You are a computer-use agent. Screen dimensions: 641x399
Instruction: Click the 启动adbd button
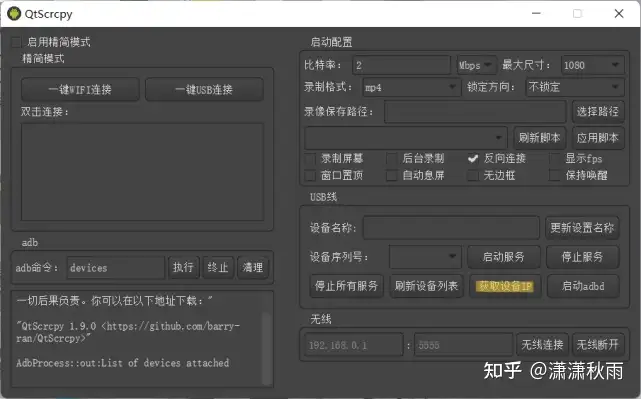tap(583, 286)
